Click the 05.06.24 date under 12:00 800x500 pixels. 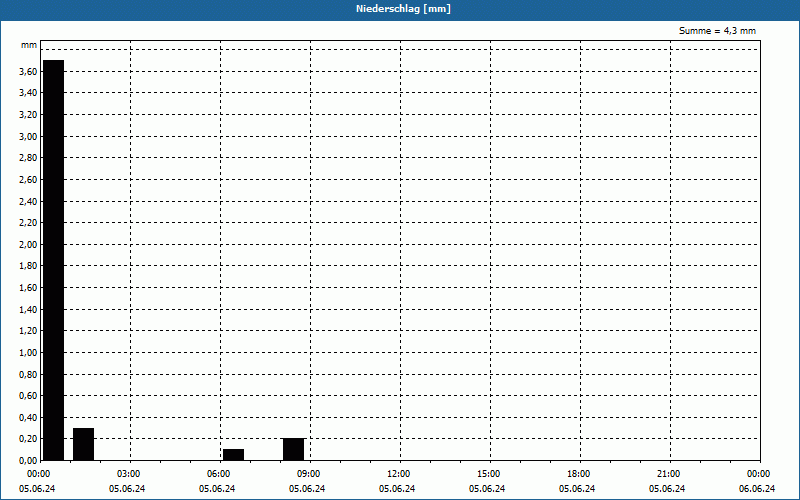pyautogui.click(x=397, y=489)
